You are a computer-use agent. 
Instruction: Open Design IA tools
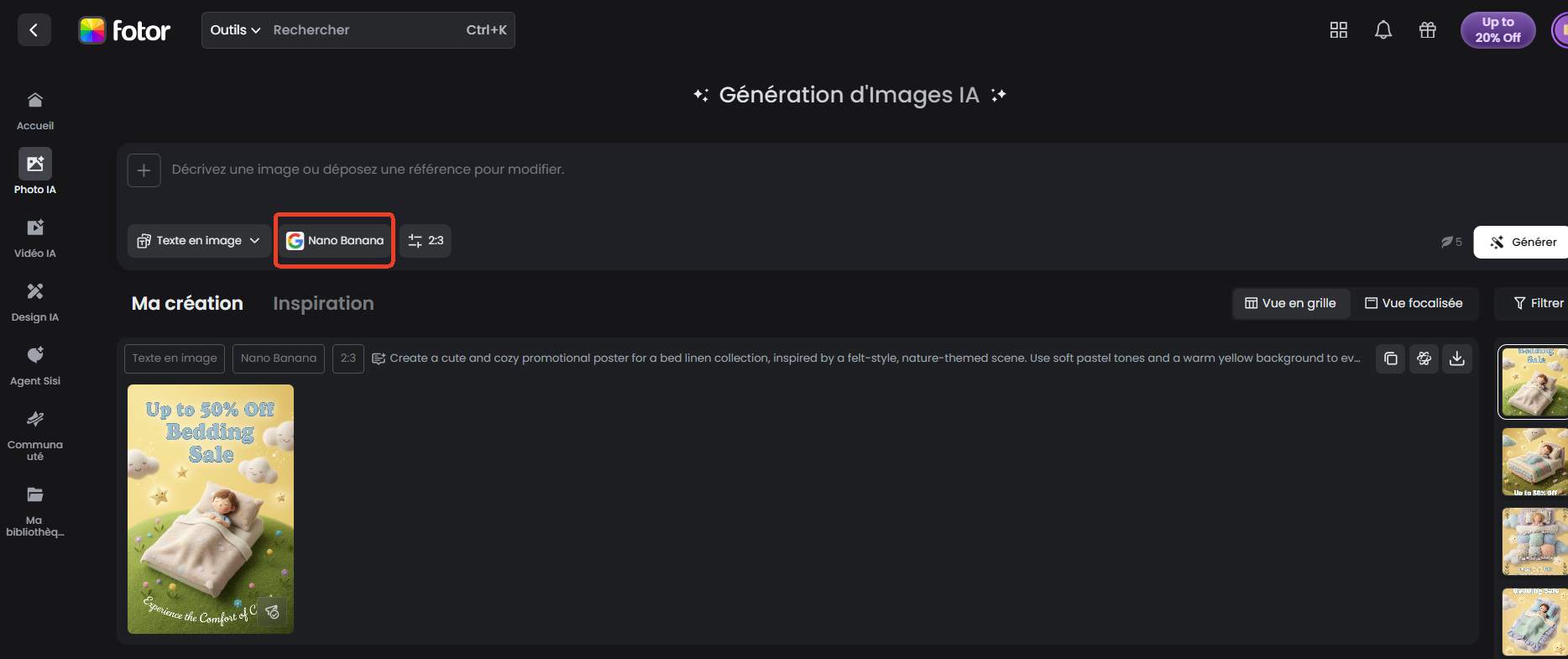pyautogui.click(x=34, y=300)
